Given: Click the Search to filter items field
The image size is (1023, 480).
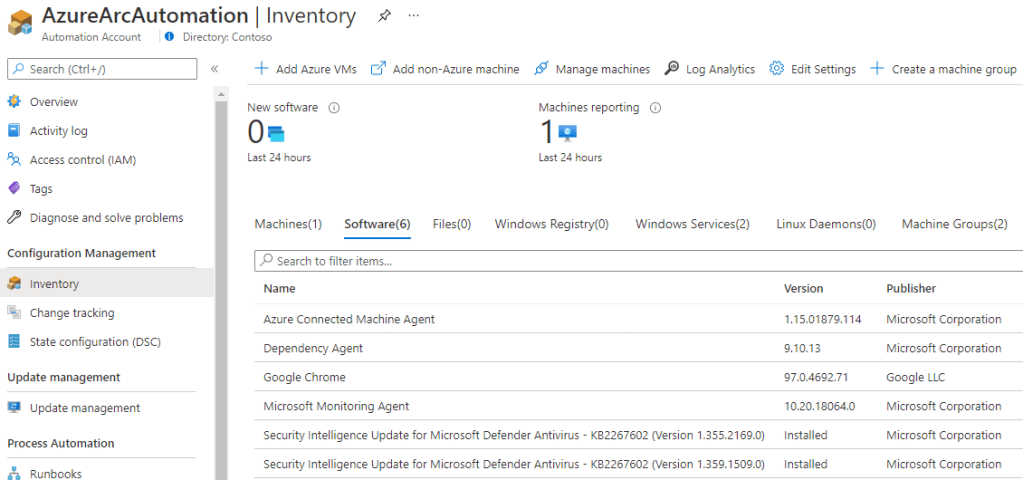Looking at the screenshot, I should (640, 261).
